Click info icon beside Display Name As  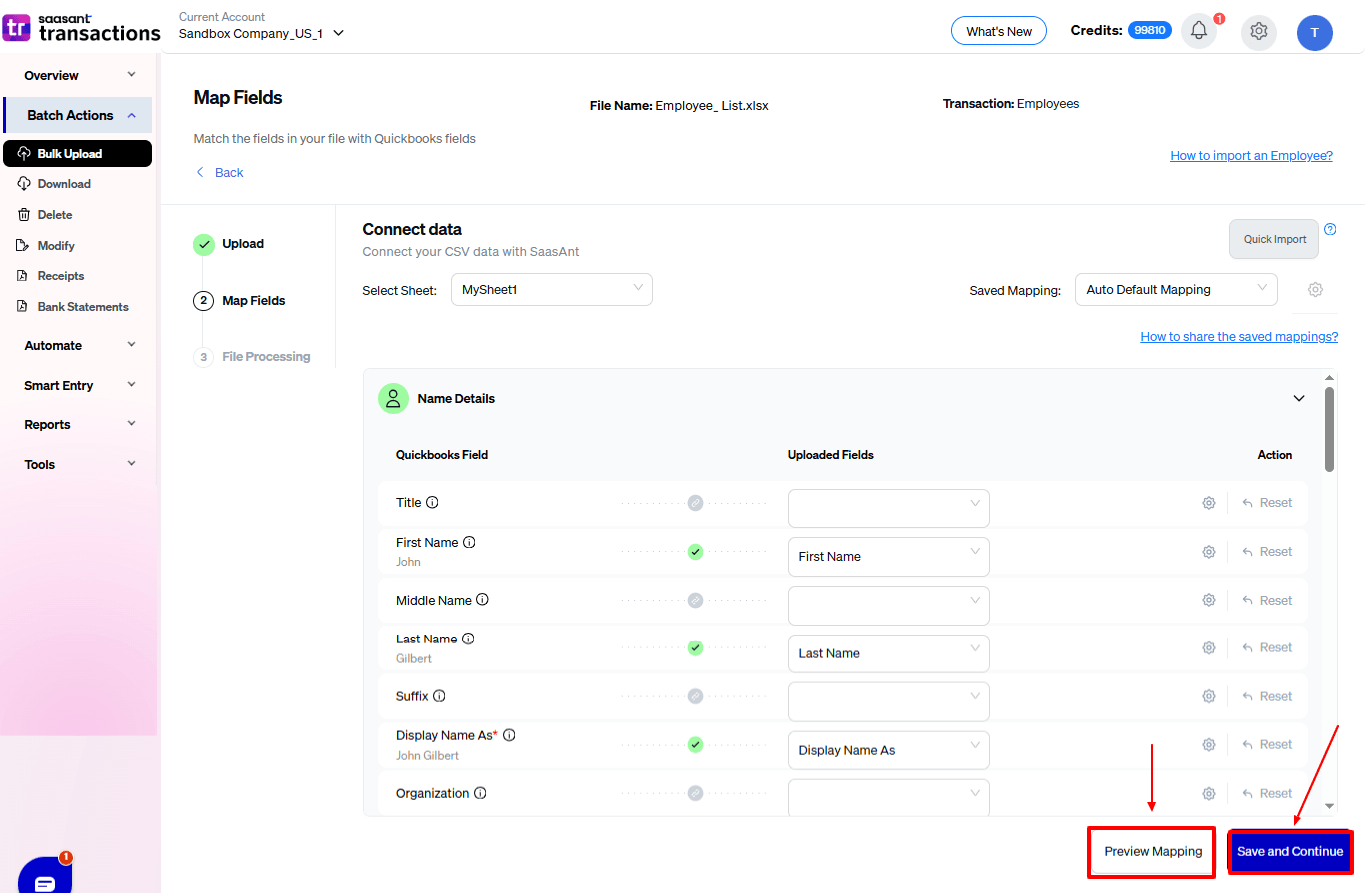[x=509, y=735]
